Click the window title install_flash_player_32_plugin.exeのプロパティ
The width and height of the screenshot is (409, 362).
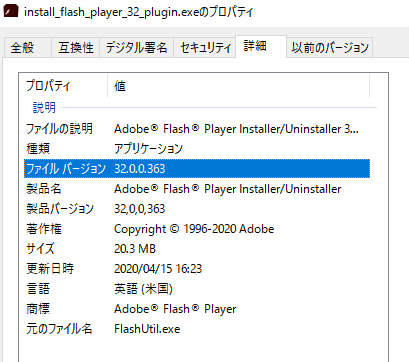(x=138, y=12)
